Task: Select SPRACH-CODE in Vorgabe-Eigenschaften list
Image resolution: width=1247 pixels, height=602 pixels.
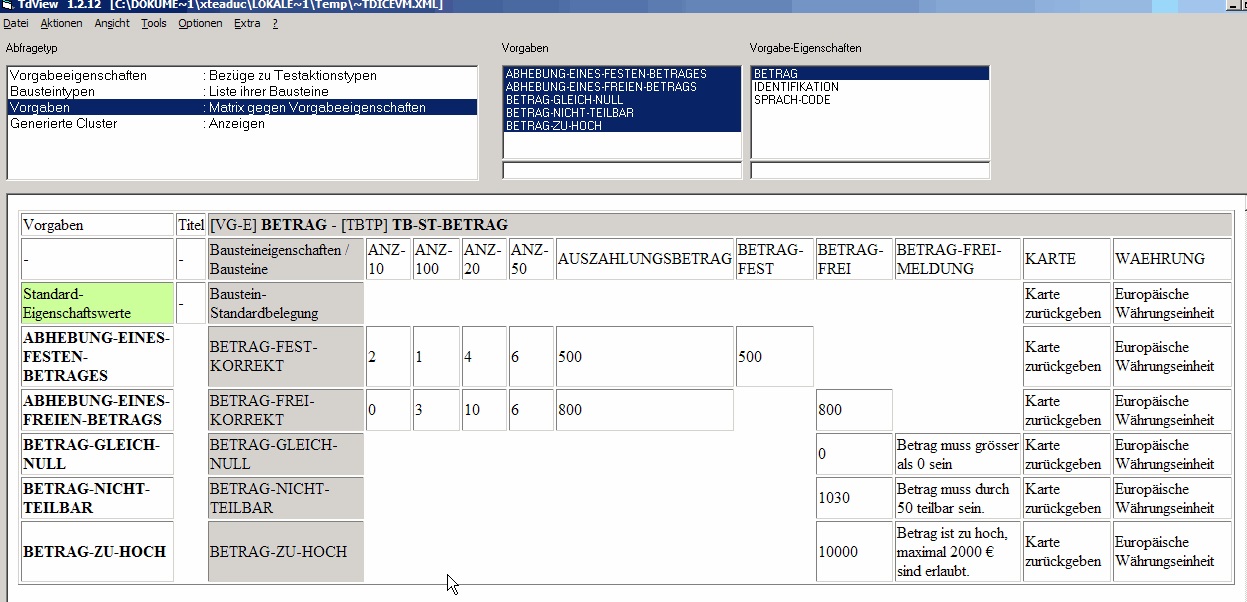Action: point(792,100)
